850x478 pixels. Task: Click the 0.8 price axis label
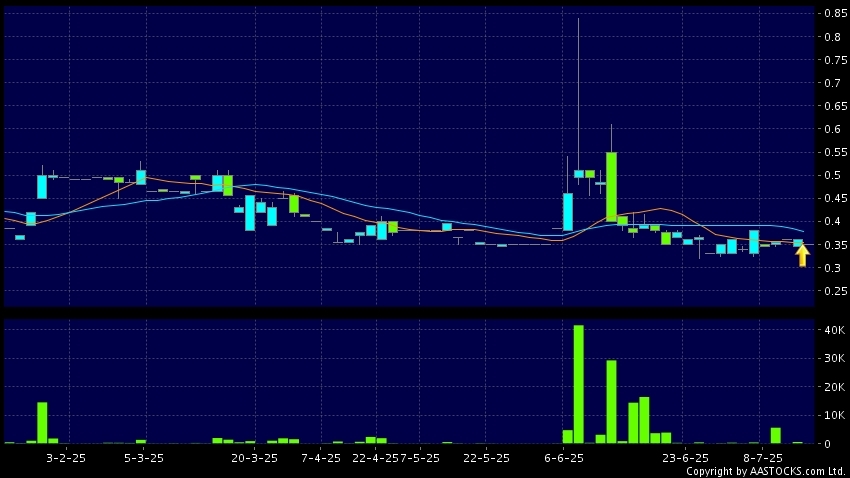point(833,36)
